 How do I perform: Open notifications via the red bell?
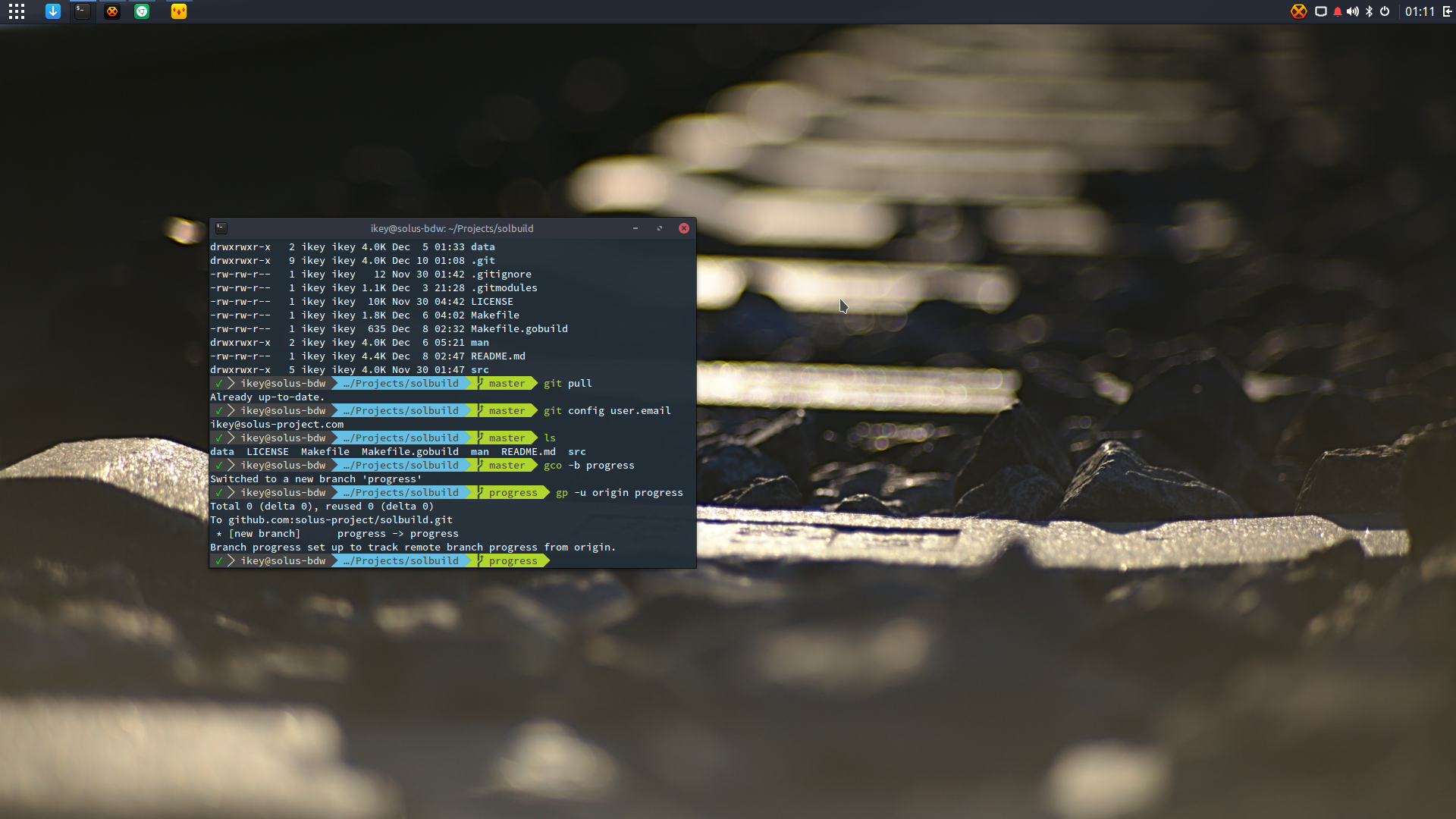(1338, 11)
